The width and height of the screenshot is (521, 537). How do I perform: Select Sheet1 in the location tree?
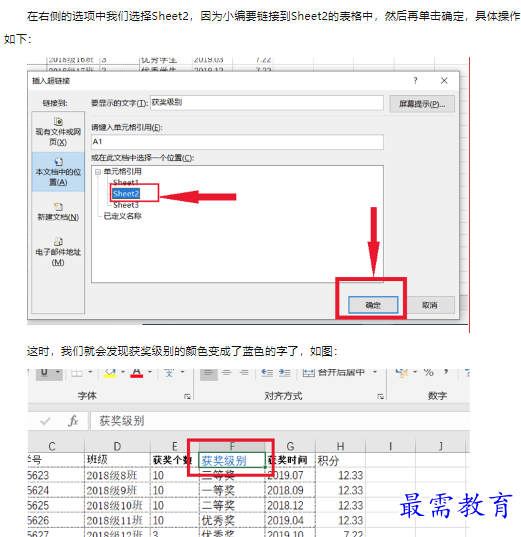(x=126, y=182)
